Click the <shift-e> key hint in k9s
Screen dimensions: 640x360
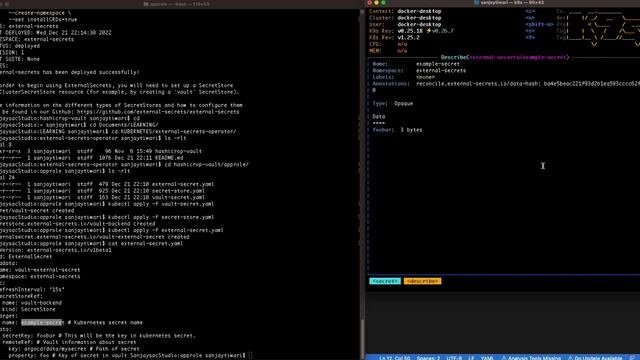tap(540, 24)
